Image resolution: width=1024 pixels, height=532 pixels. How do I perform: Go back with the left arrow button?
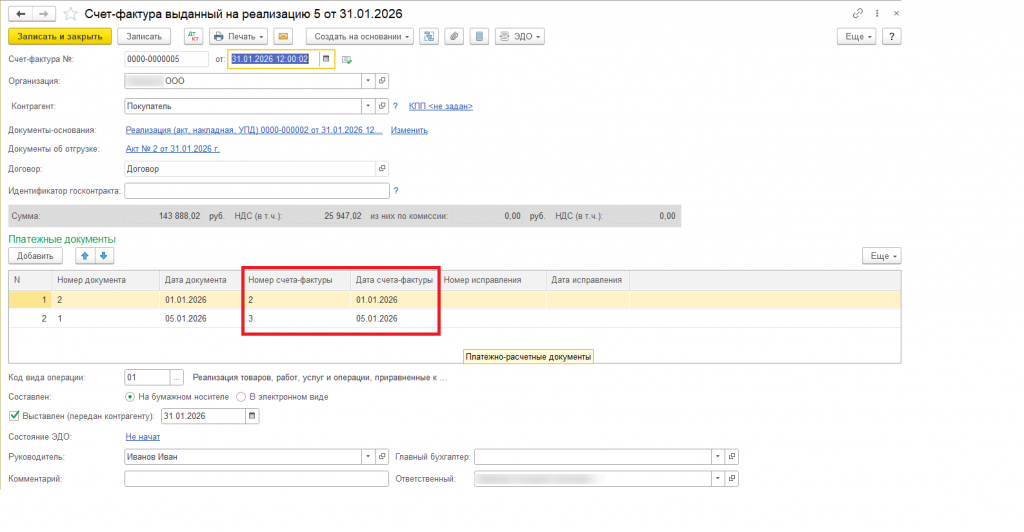click(x=21, y=14)
